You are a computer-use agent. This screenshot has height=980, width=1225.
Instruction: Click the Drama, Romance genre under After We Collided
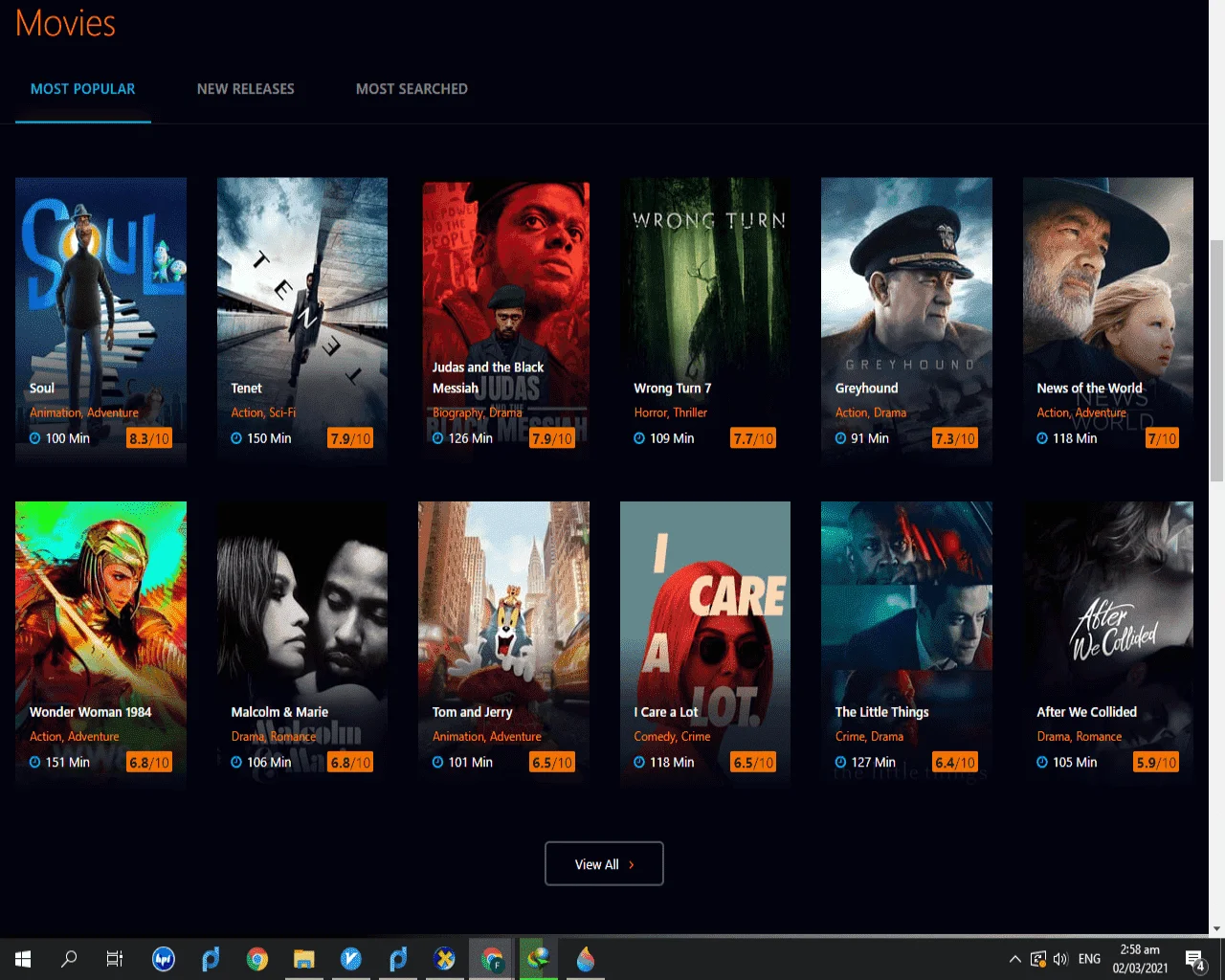click(x=1079, y=737)
